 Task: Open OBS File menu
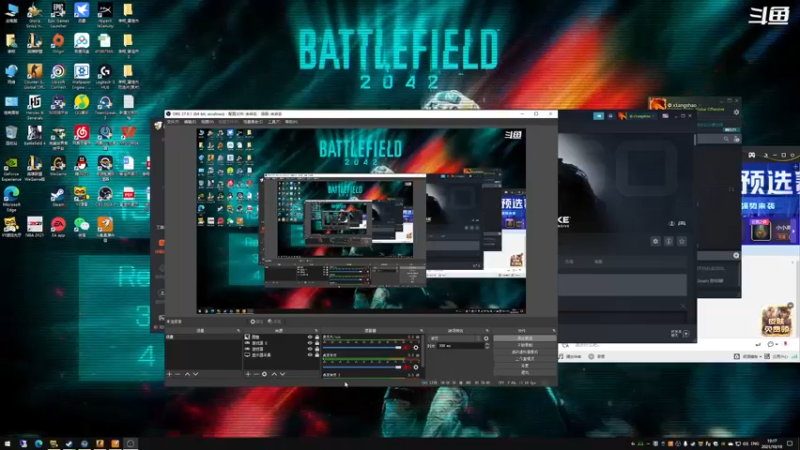pos(173,122)
